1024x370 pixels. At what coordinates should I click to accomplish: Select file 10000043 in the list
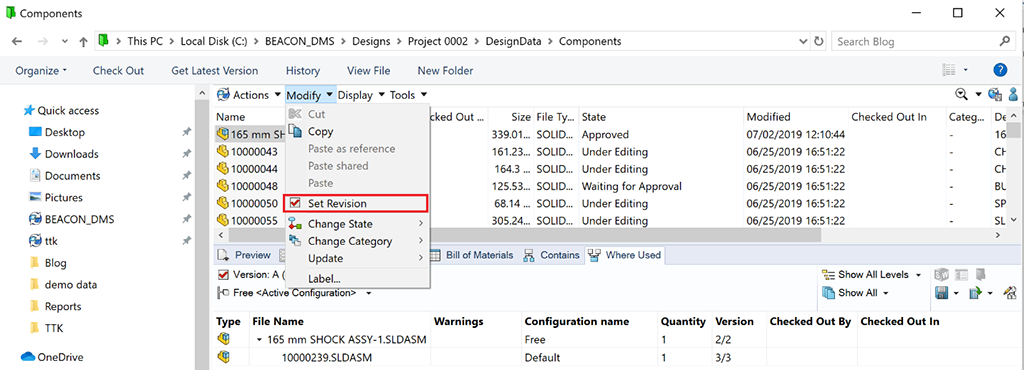(x=254, y=152)
